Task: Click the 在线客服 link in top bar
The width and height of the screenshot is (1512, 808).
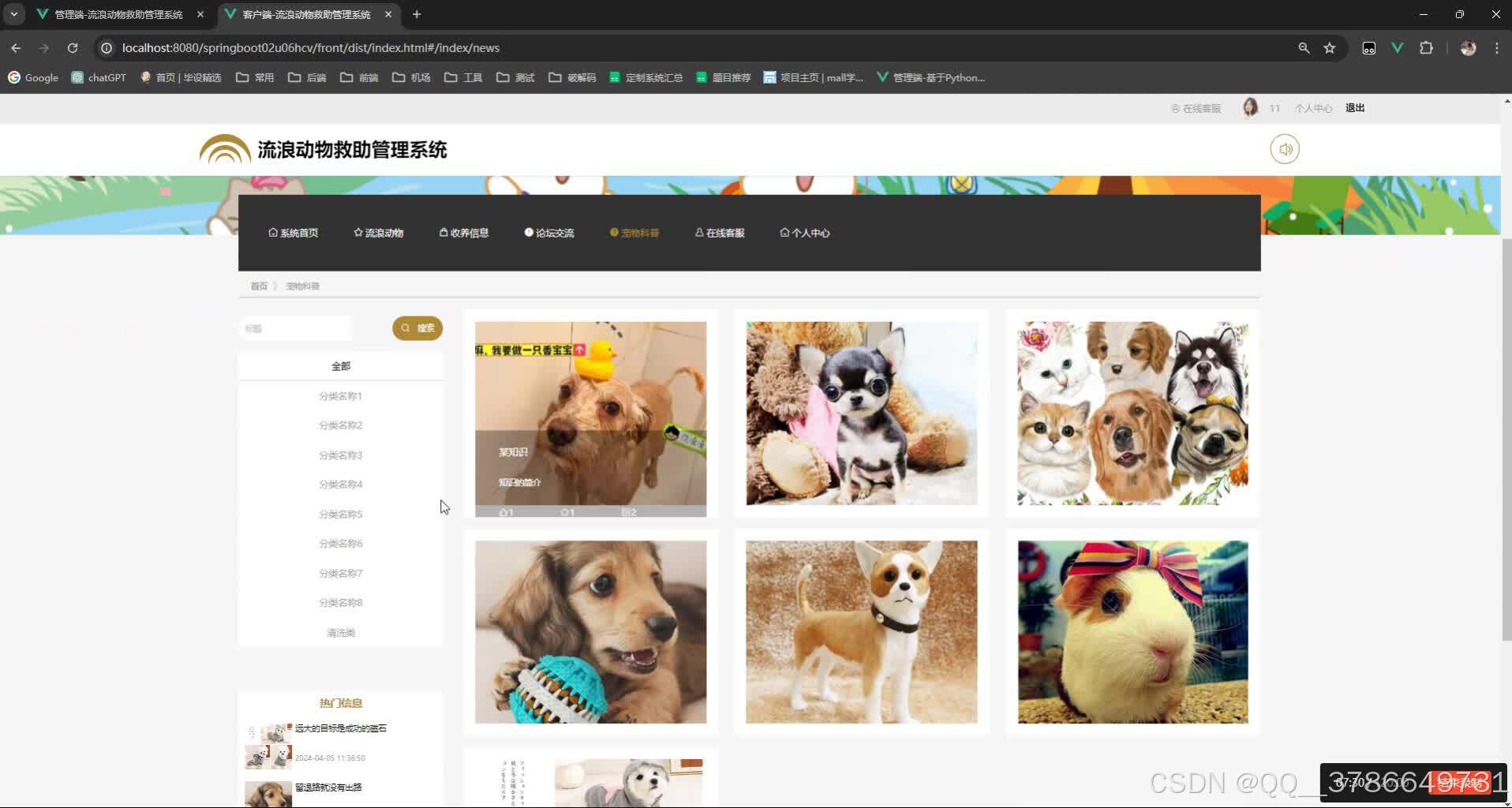Action: pos(1196,108)
